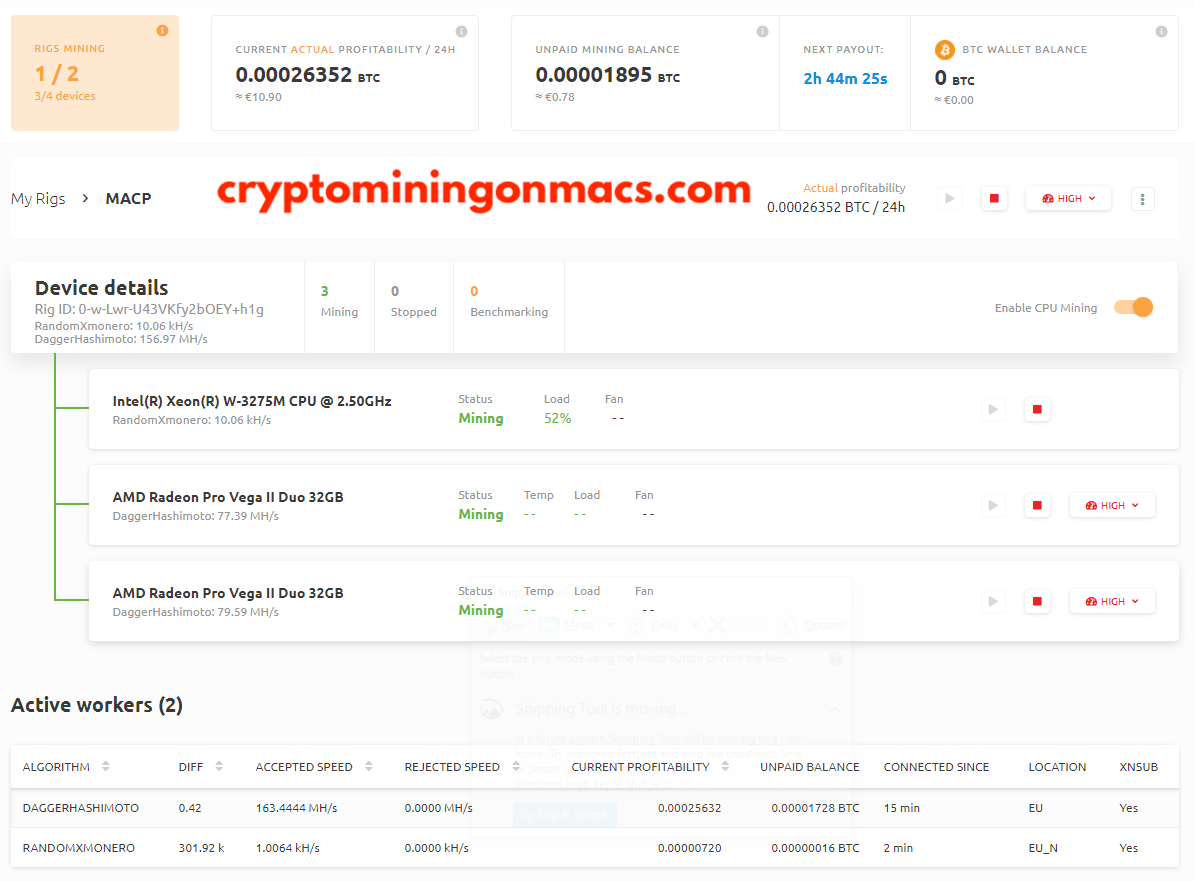The image size is (1195, 881).
Task: Click first AMD Radeon Pro Vega II Duo name
Action: tap(228, 497)
